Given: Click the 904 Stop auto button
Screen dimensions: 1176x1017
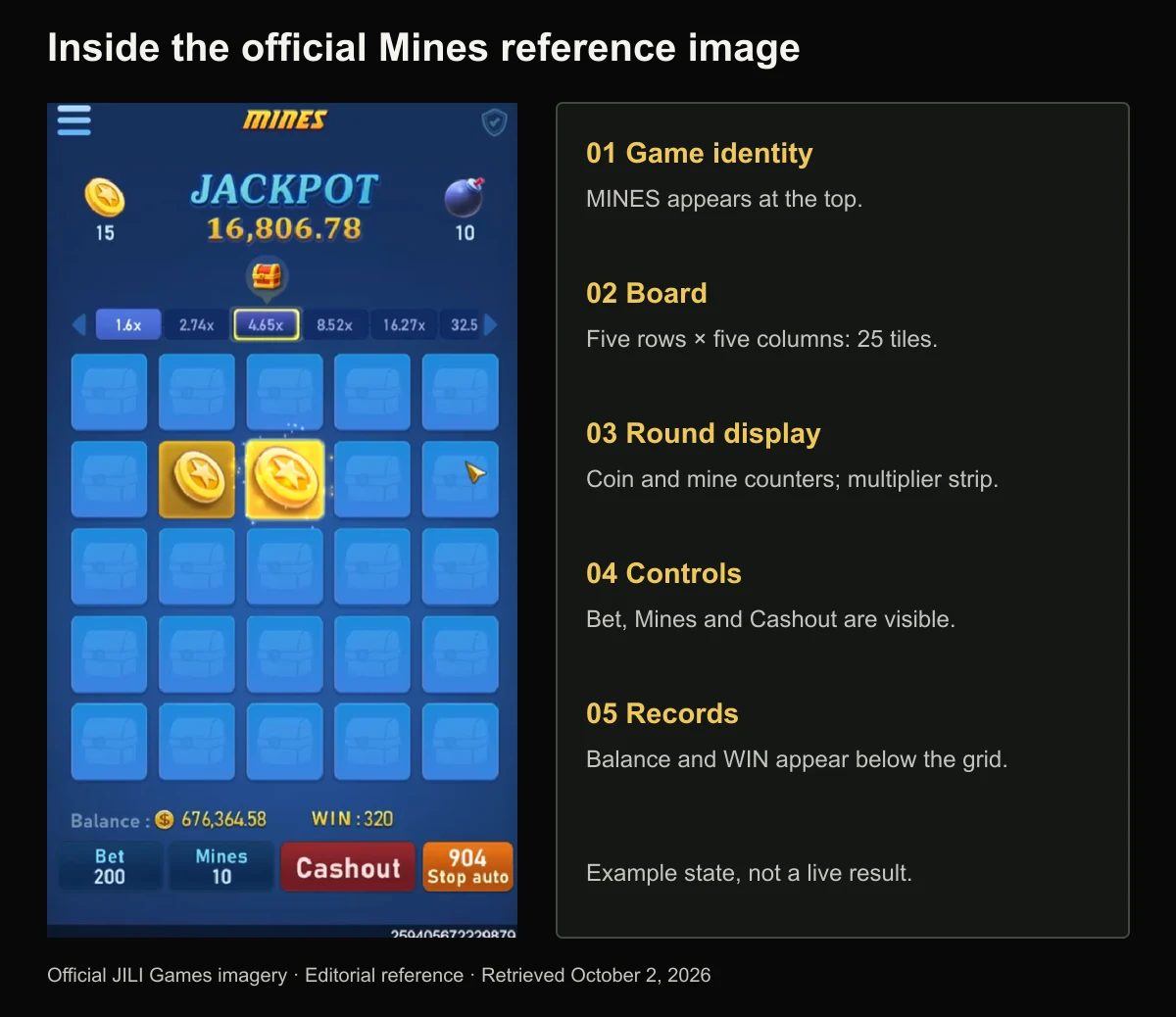Looking at the screenshot, I should click(x=467, y=867).
